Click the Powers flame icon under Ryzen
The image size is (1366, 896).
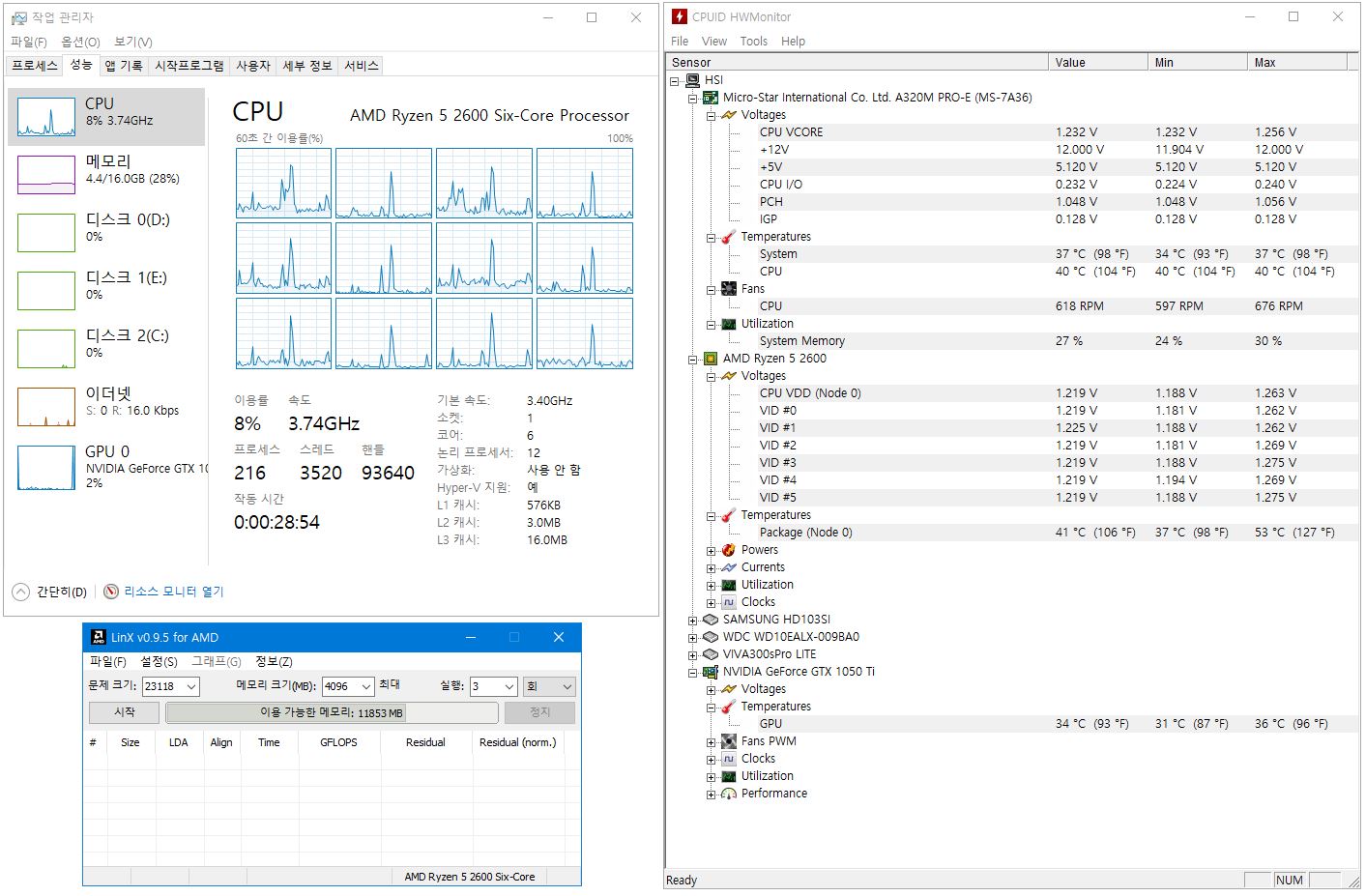tap(729, 550)
